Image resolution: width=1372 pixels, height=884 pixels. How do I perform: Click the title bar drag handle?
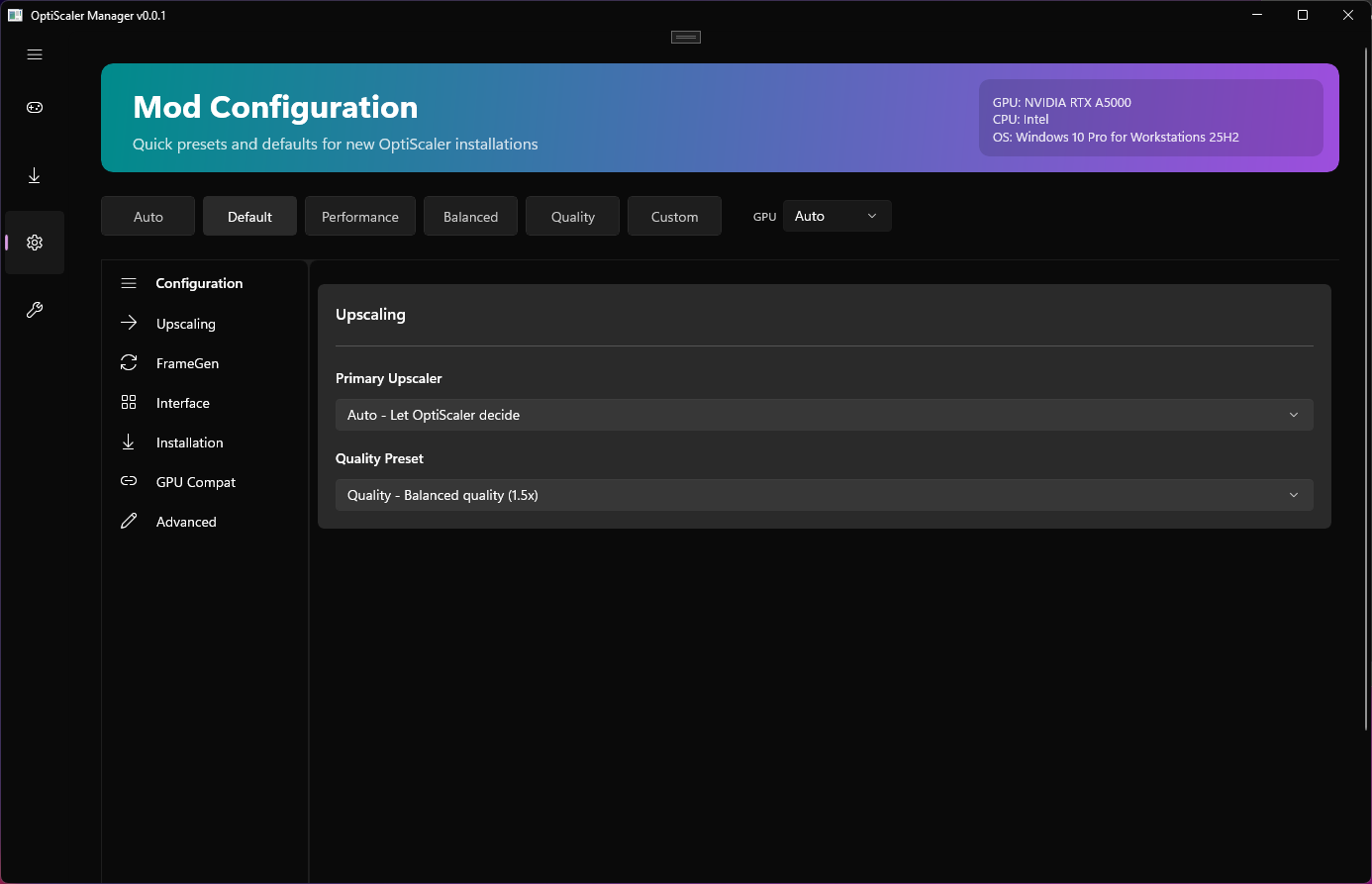tap(686, 37)
